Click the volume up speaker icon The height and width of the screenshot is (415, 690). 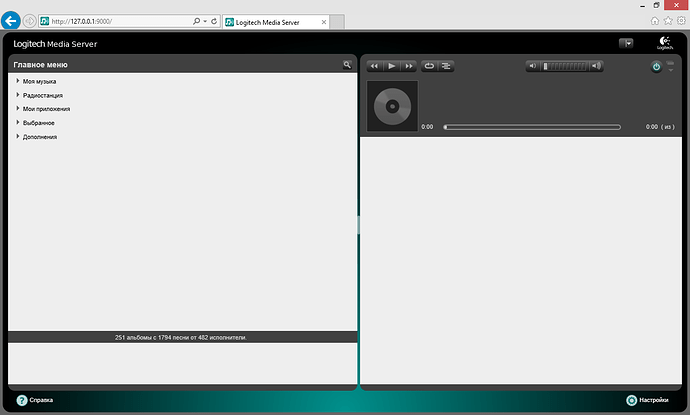tap(597, 66)
